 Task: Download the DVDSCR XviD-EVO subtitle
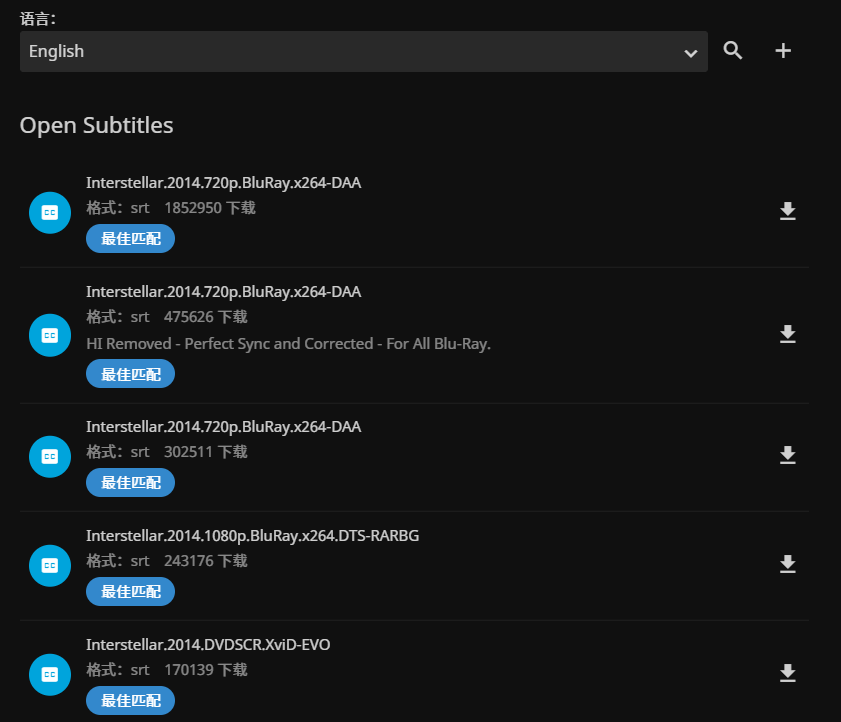[788, 674]
